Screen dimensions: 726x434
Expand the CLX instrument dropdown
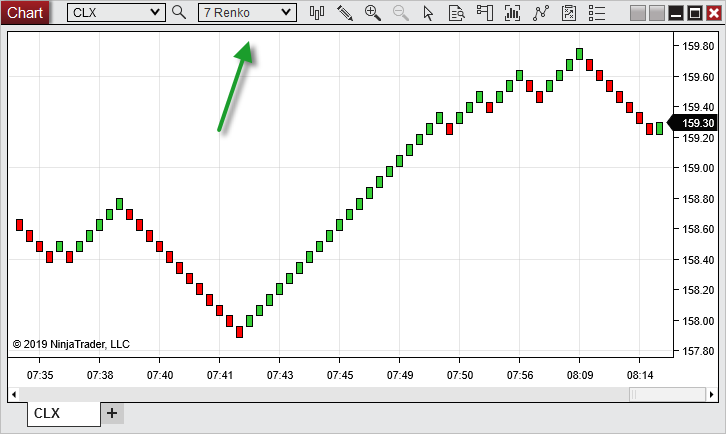point(154,13)
